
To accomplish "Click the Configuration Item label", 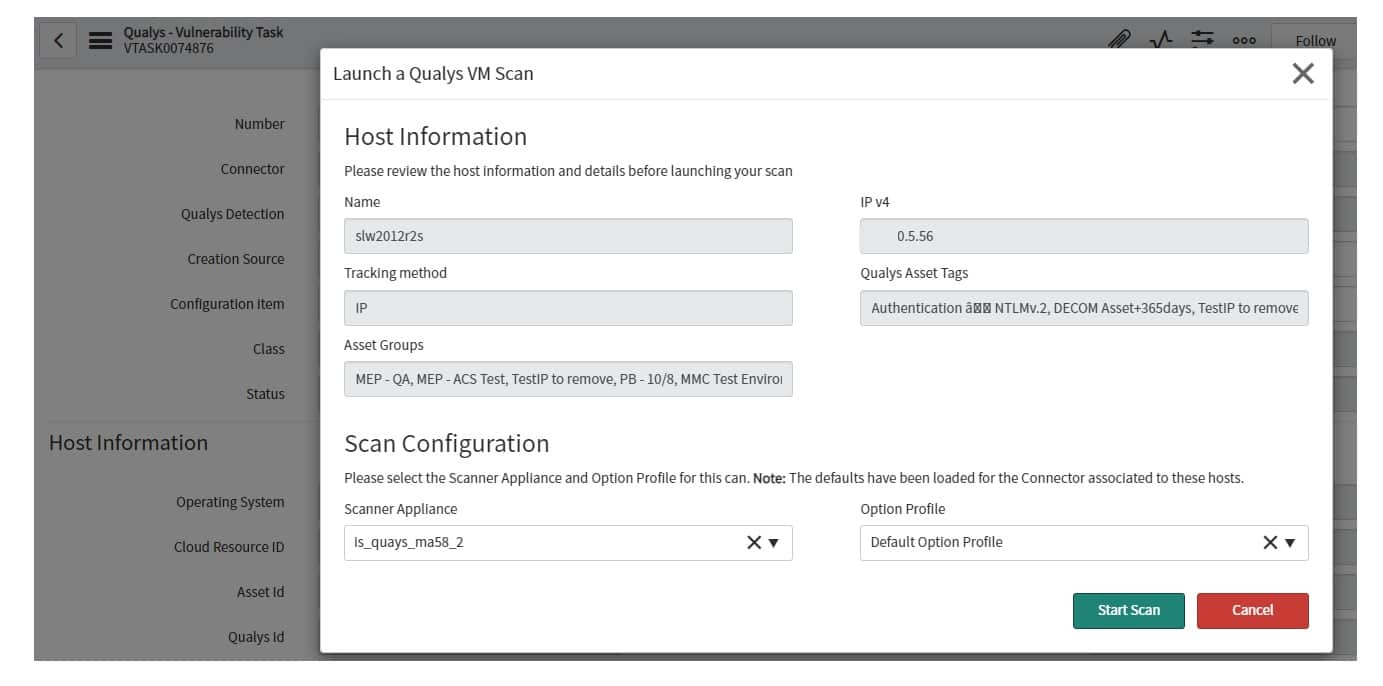I will 227,304.
